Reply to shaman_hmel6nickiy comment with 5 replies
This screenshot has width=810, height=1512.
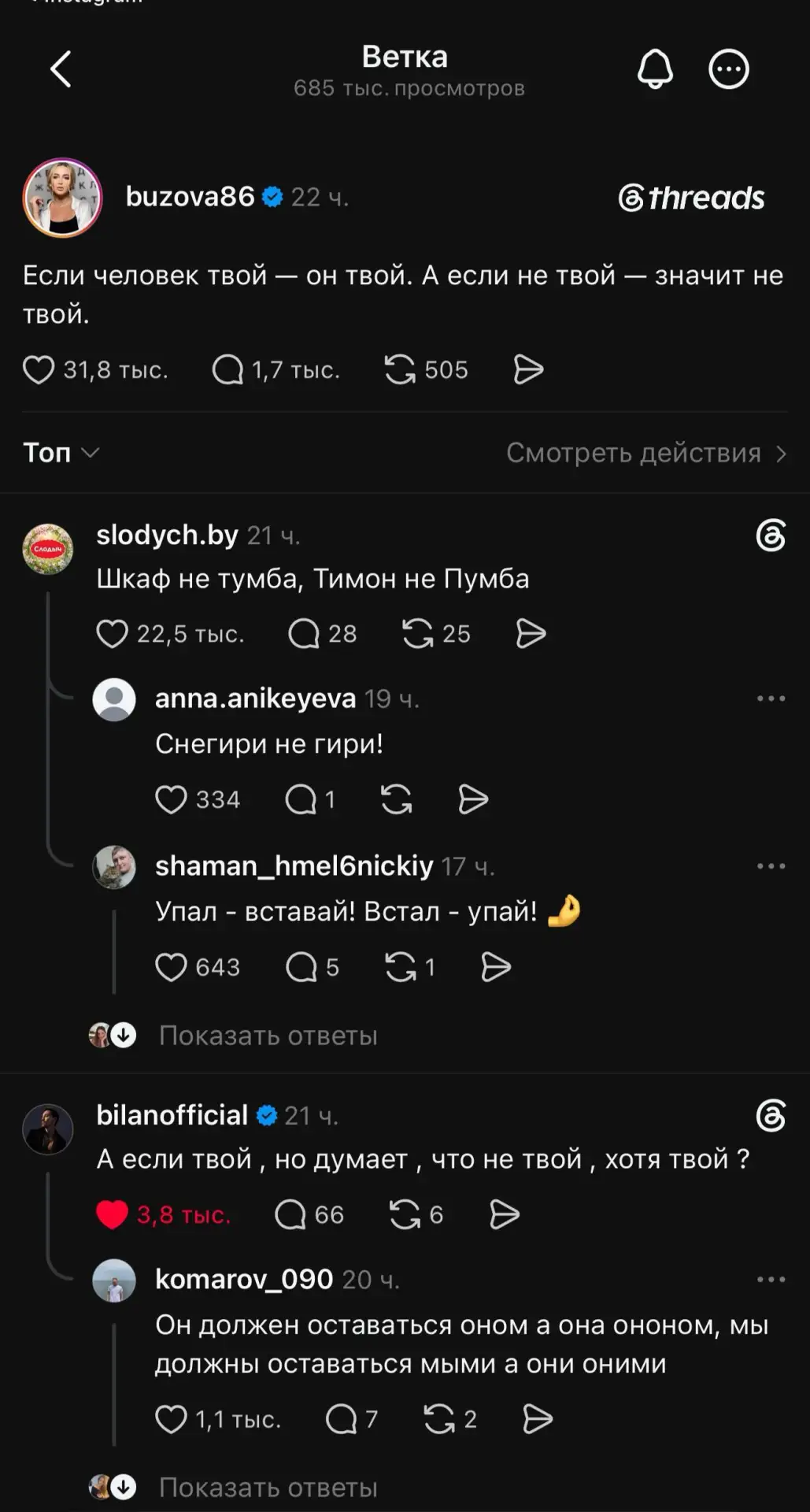(301, 967)
